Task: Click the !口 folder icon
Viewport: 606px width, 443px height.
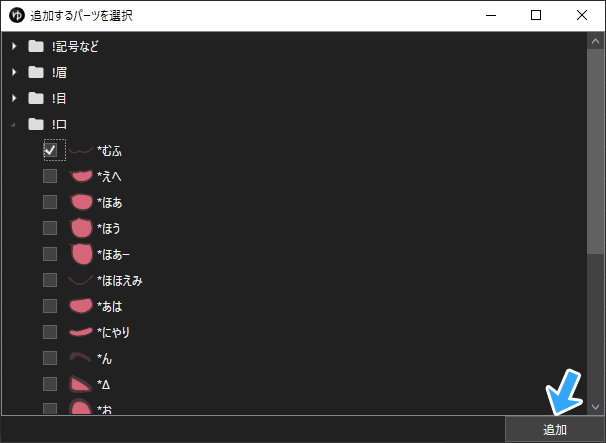Action: pyautogui.click(x=36, y=124)
